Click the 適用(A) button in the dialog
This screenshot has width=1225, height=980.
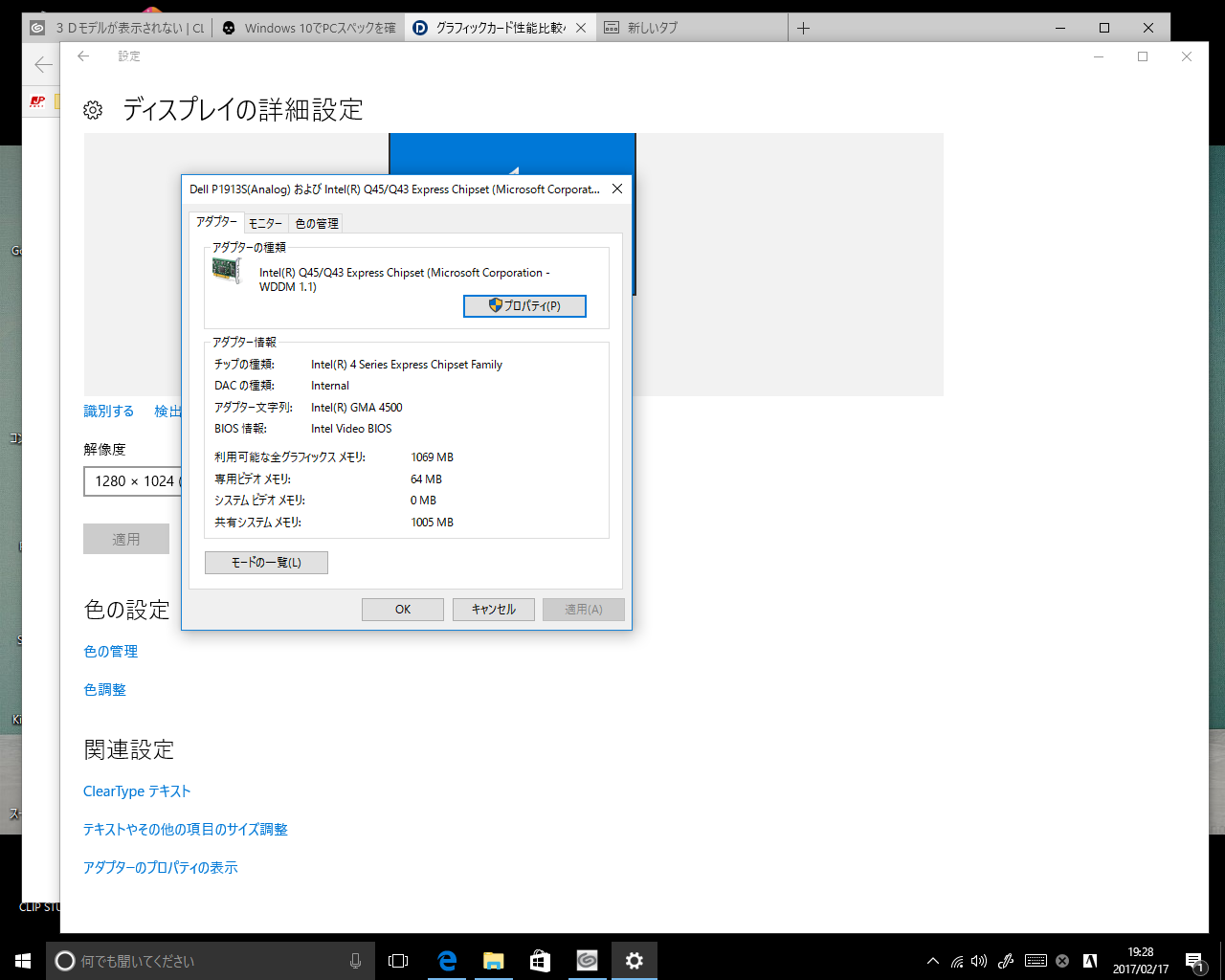click(x=584, y=610)
